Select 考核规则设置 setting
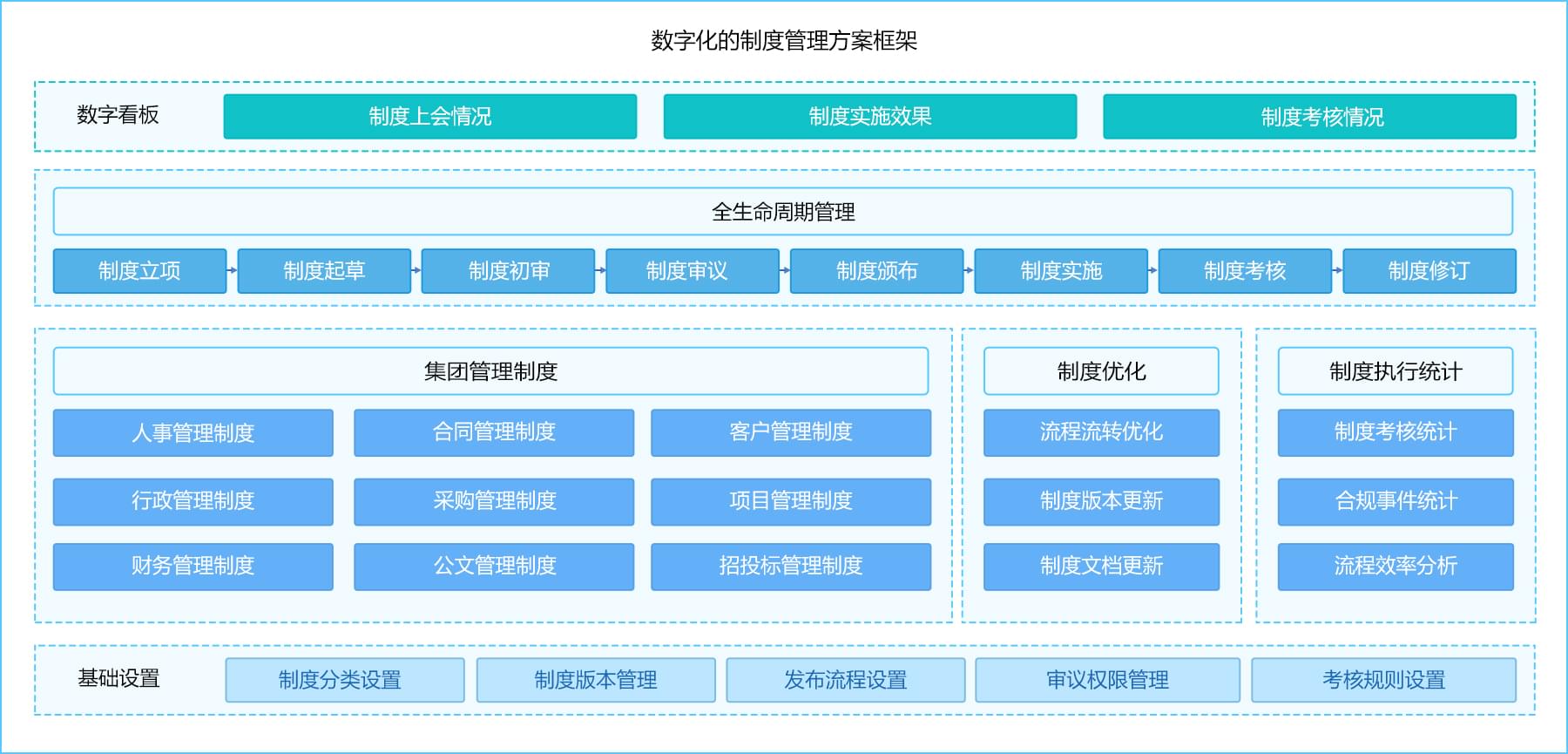The image size is (1568, 754). (1383, 680)
